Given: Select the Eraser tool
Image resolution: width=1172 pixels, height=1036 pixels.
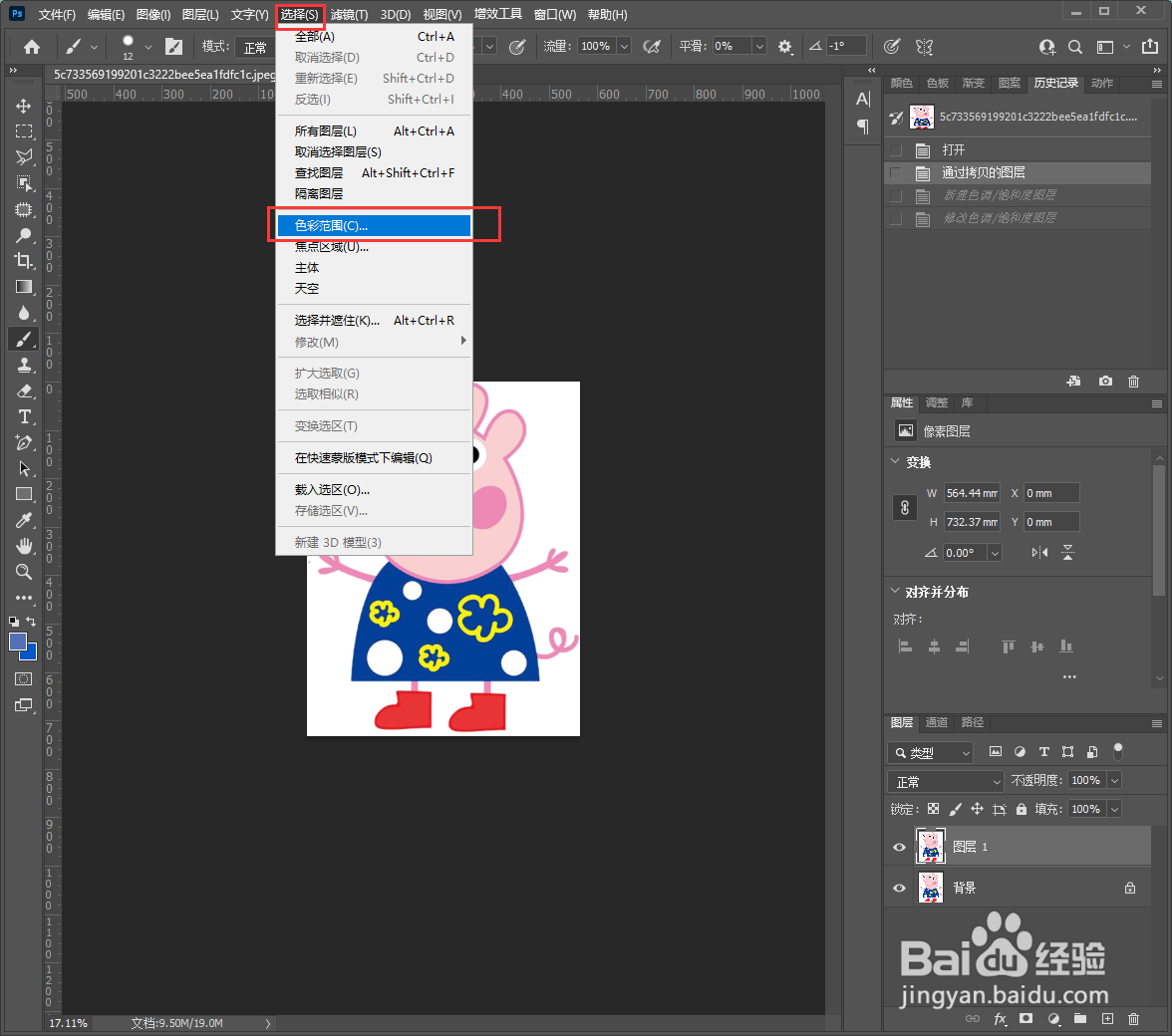Looking at the screenshot, I should [24, 390].
